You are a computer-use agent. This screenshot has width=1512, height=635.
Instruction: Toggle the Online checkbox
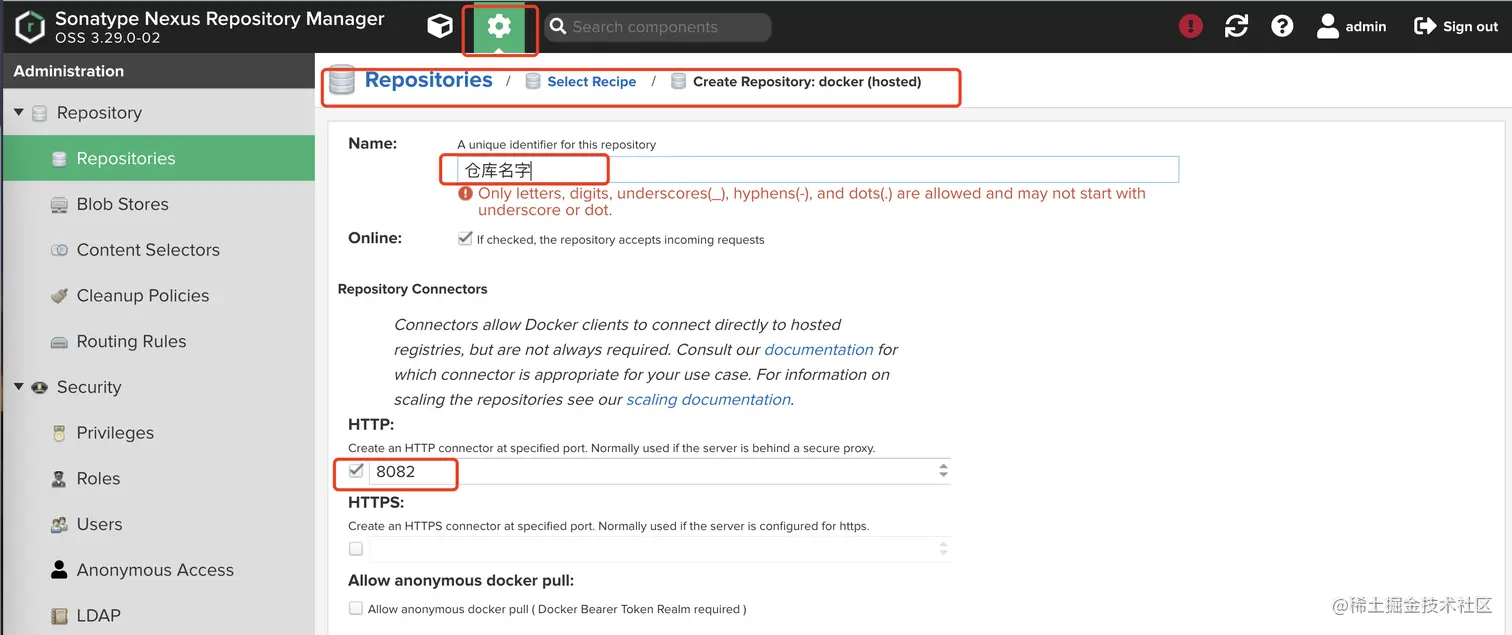coord(465,239)
